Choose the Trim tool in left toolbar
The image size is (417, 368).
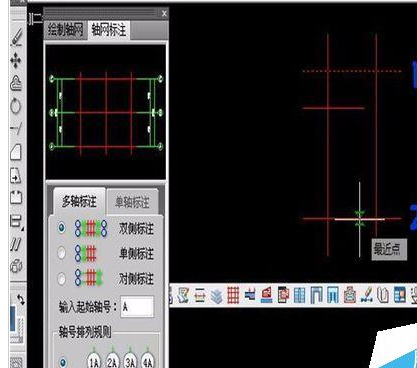click(16, 128)
